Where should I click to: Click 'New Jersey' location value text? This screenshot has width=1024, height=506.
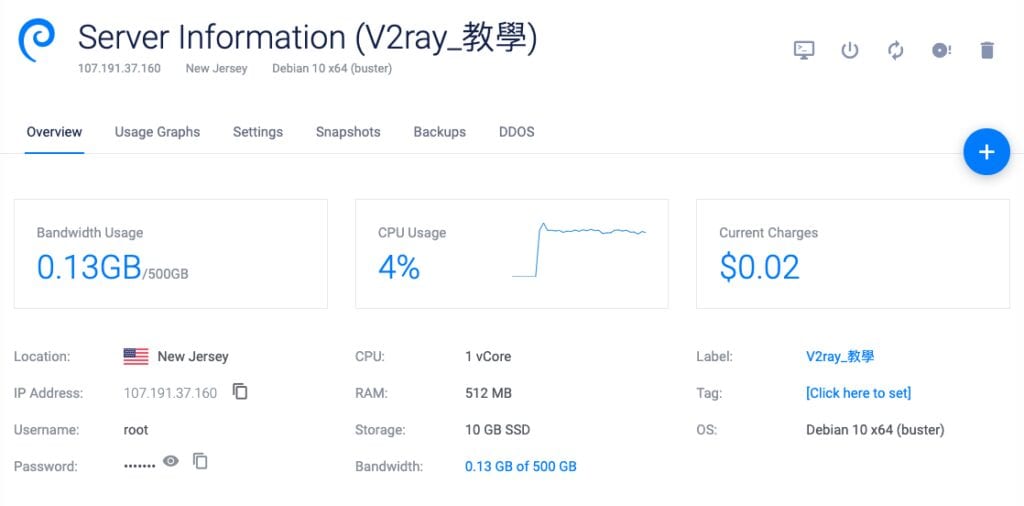tap(193, 356)
